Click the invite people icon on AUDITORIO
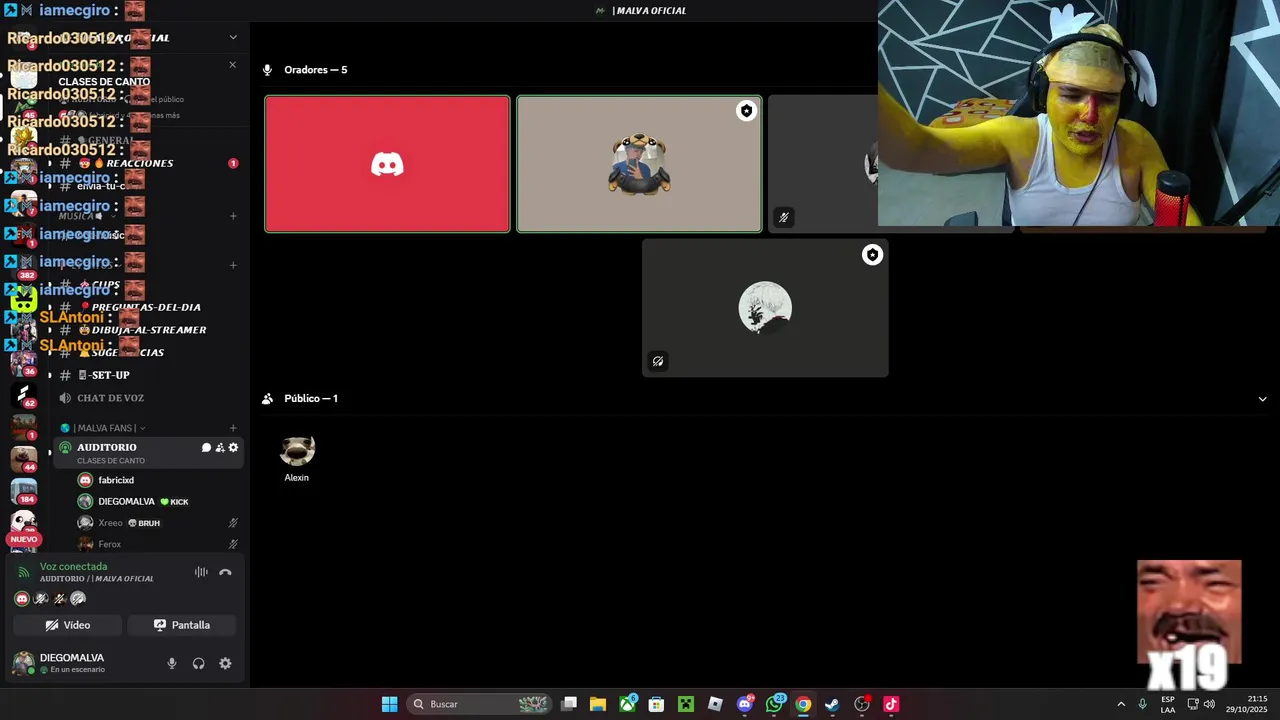The width and height of the screenshot is (1280, 720). pos(220,448)
